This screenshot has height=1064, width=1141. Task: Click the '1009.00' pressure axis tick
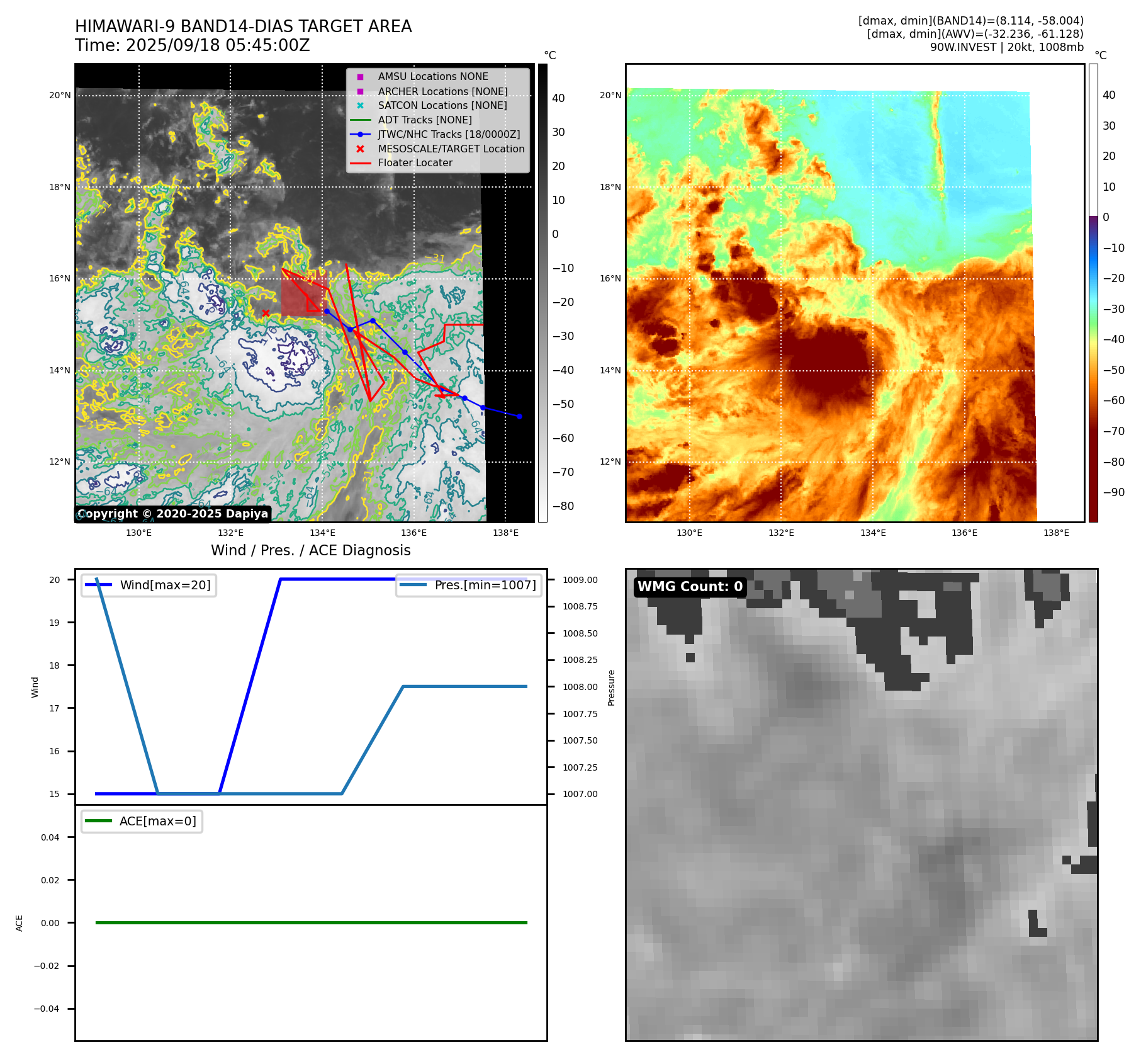coord(580,580)
